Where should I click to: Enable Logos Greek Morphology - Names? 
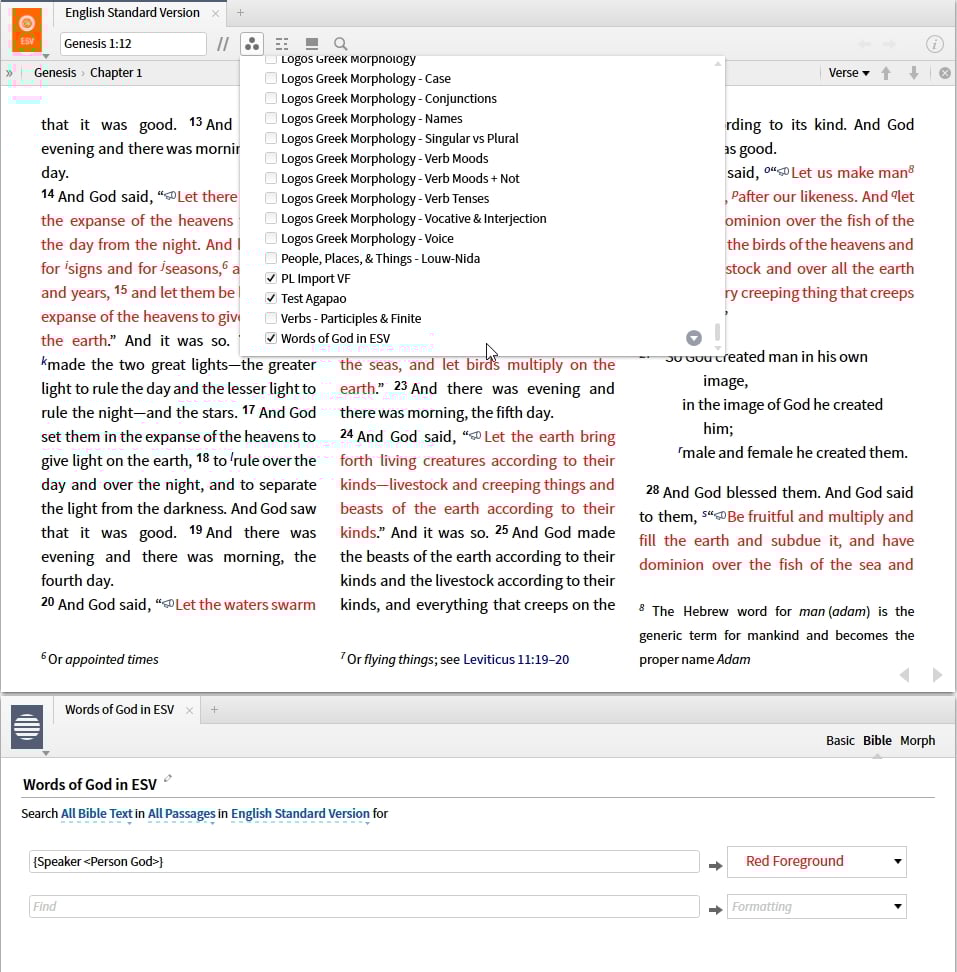pos(271,118)
